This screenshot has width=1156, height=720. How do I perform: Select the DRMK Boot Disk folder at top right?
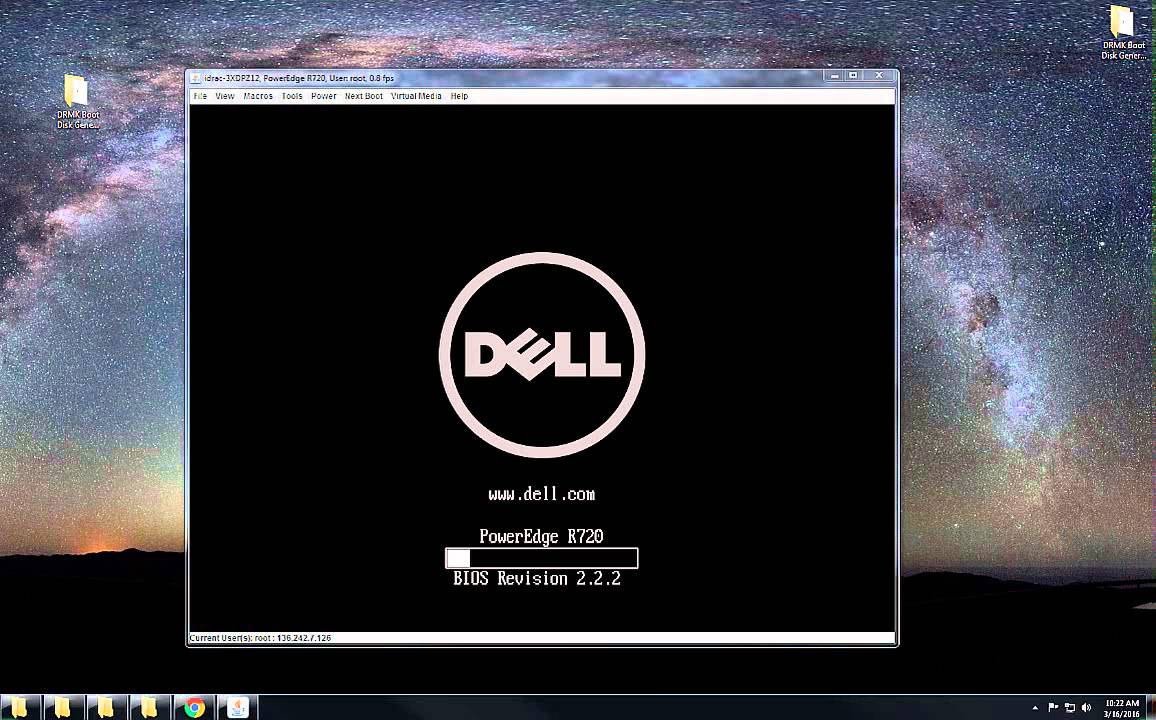click(x=1123, y=32)
